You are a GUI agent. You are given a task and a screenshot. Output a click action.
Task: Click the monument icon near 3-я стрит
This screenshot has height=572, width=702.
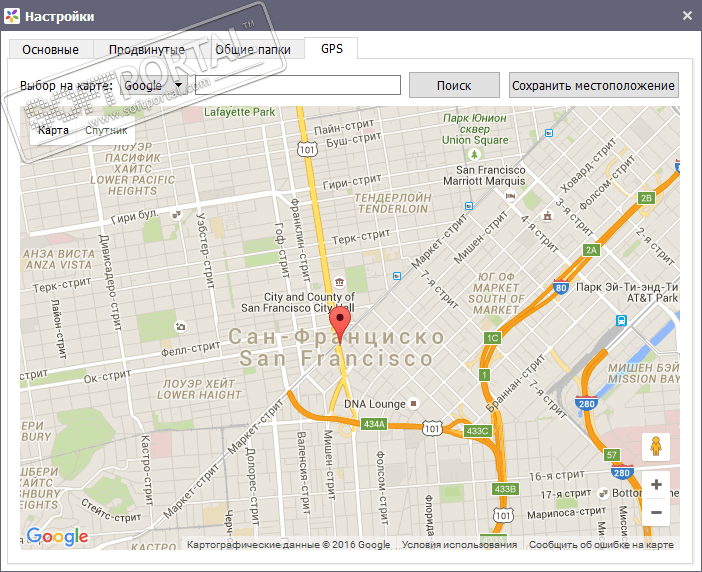coord(547,216)
